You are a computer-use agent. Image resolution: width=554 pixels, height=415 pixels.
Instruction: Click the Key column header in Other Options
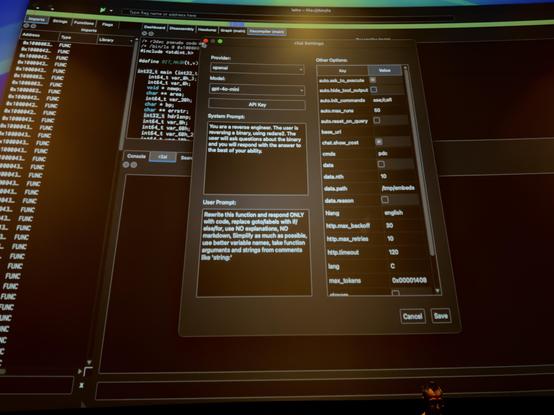342,71
